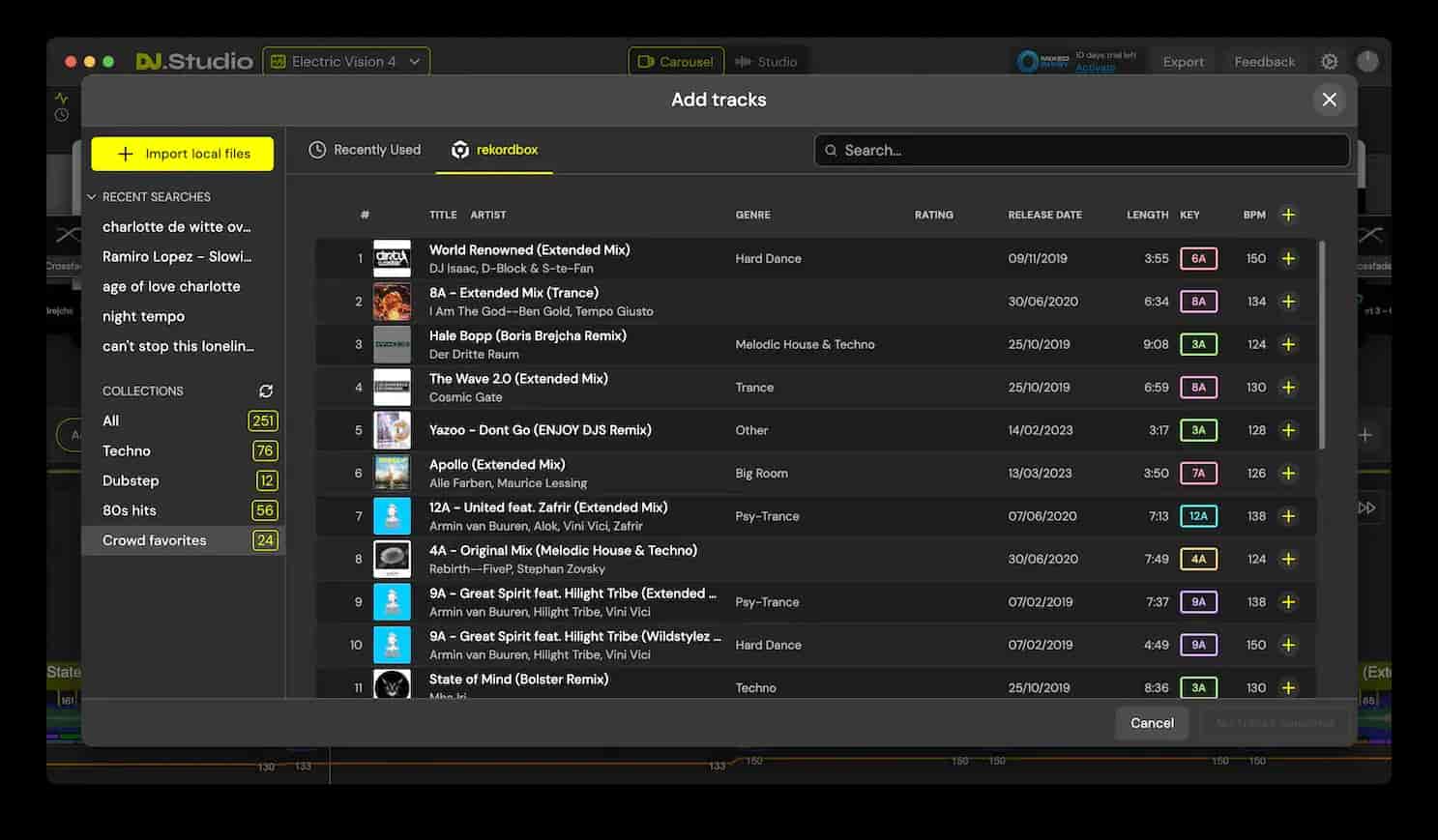Open the Recently Used tab
Screen dimensions: 1438x840
tap(375, 149)
